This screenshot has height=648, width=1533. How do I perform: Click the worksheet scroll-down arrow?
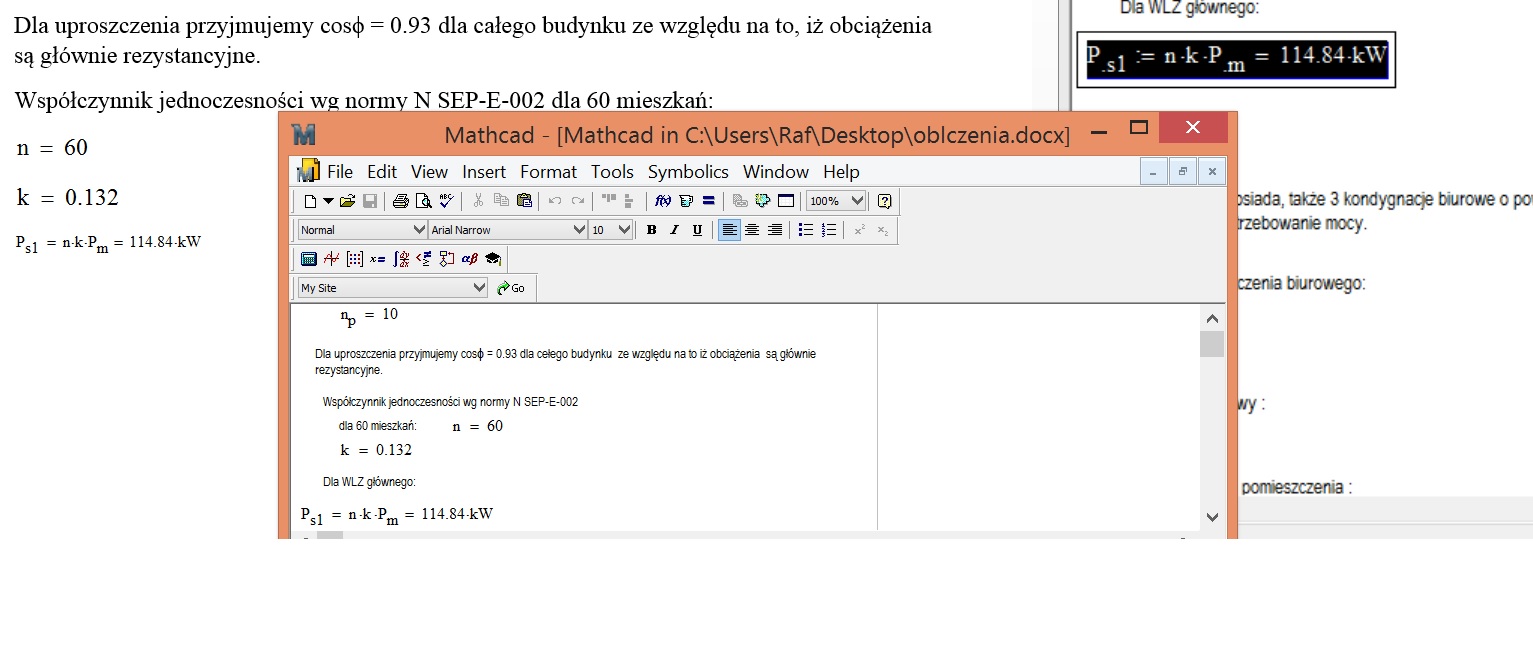1212,517
